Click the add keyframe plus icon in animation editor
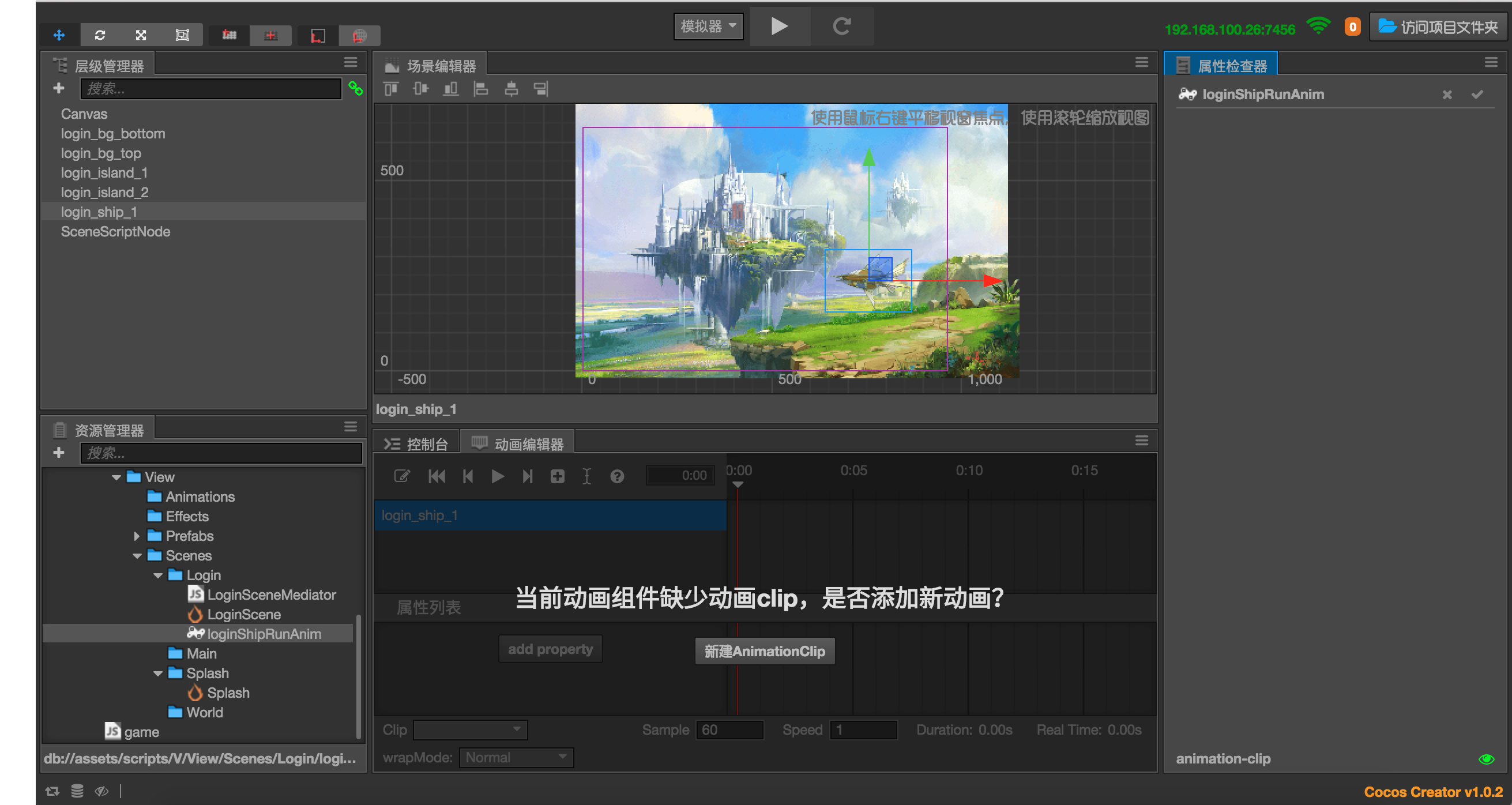 coord(557,476)
